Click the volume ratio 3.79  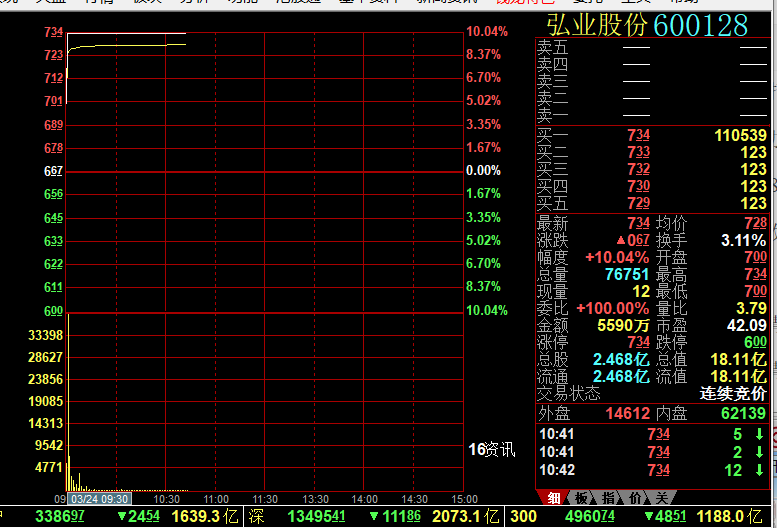click(751, 309)
